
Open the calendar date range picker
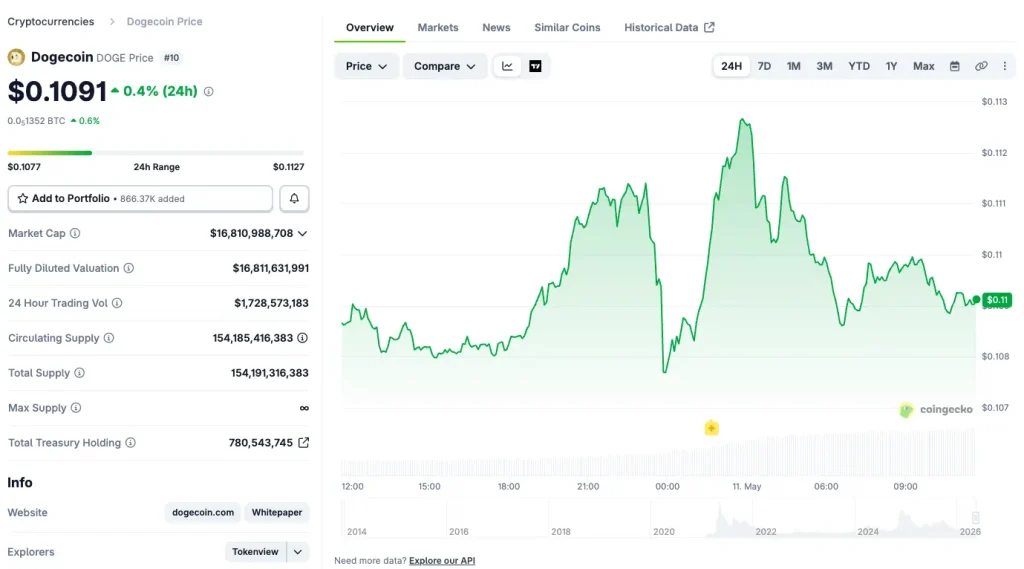[x=955, y=66]
